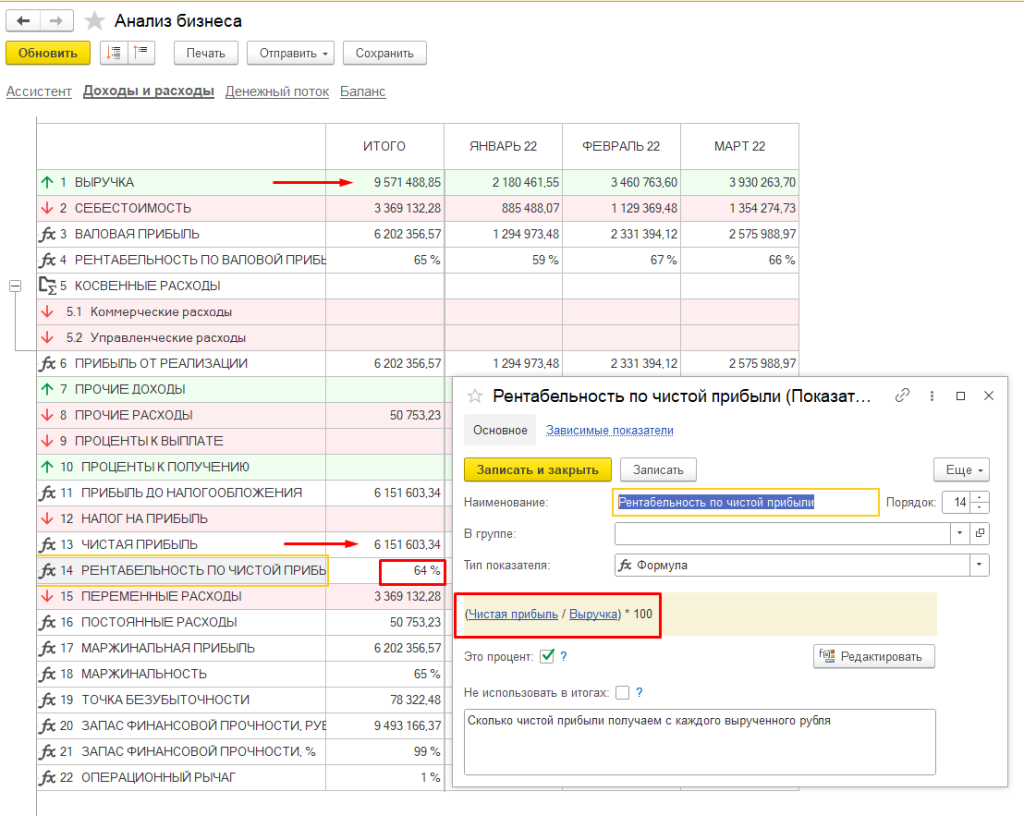
Task: Click the Наименование input field
Action: (x=746, y=502)
